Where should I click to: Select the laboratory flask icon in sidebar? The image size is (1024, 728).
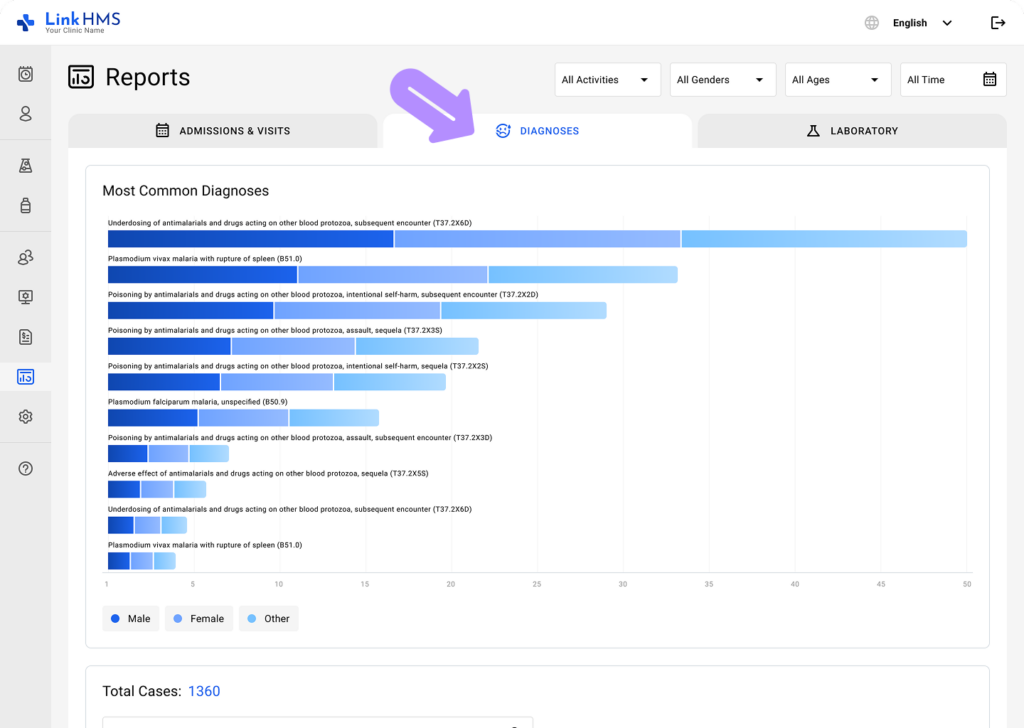tap(25, 164)
